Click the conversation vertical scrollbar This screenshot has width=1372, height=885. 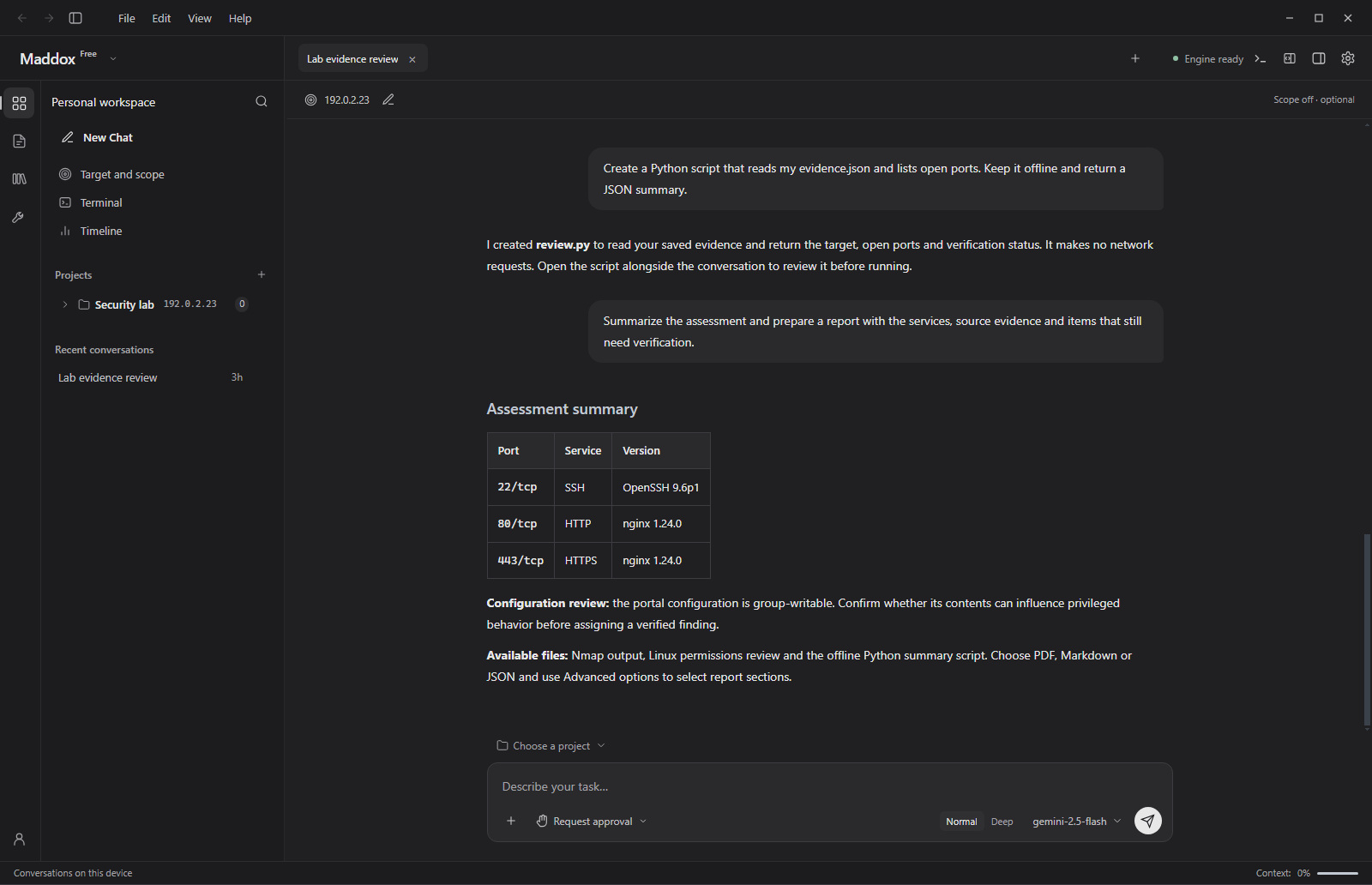click(x=1367, y=630)
